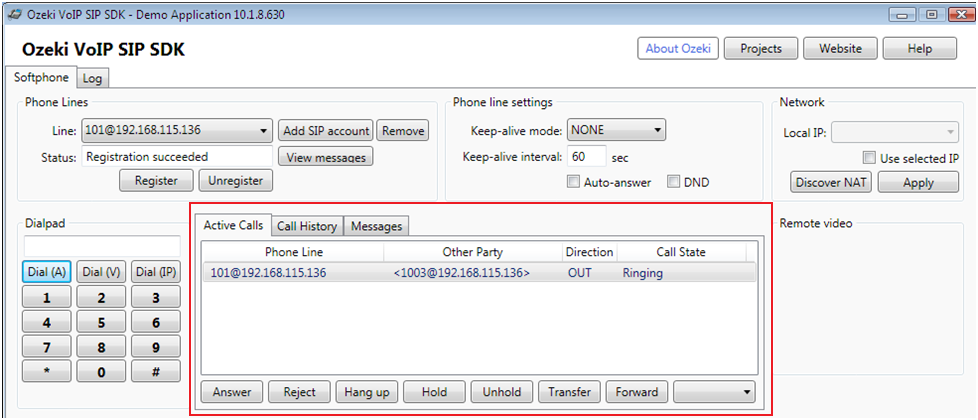Tap dialpad key 9

[156, 347]
